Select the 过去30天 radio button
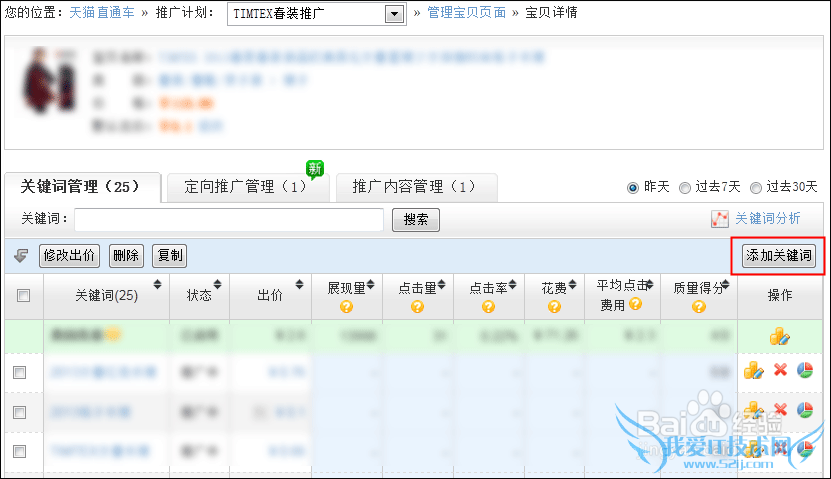The width and height of the screenshot is (831, 479). point(756,188)
